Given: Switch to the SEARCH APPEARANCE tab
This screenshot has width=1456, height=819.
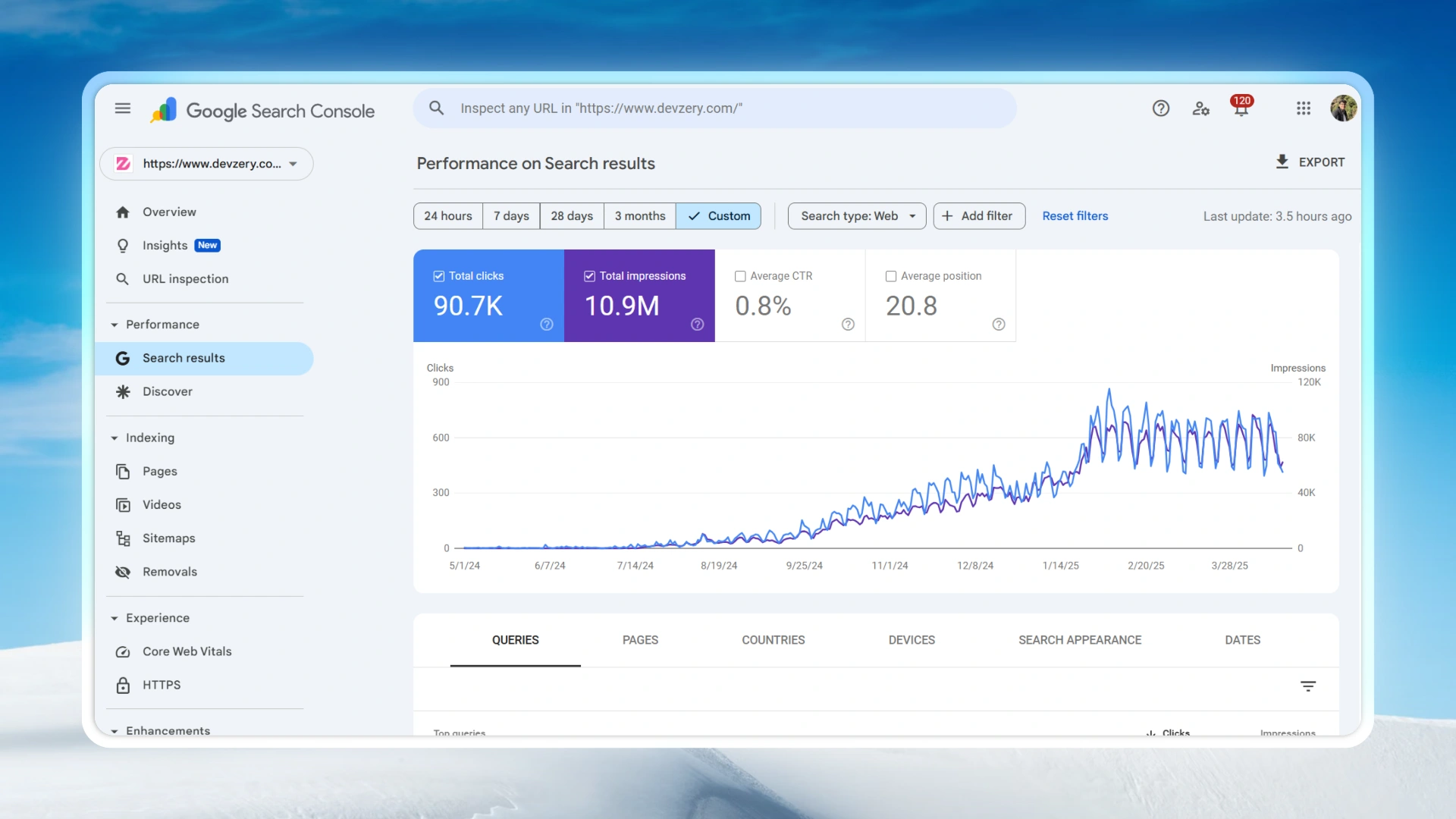Looking at the screenshot, I should 1080,640.
